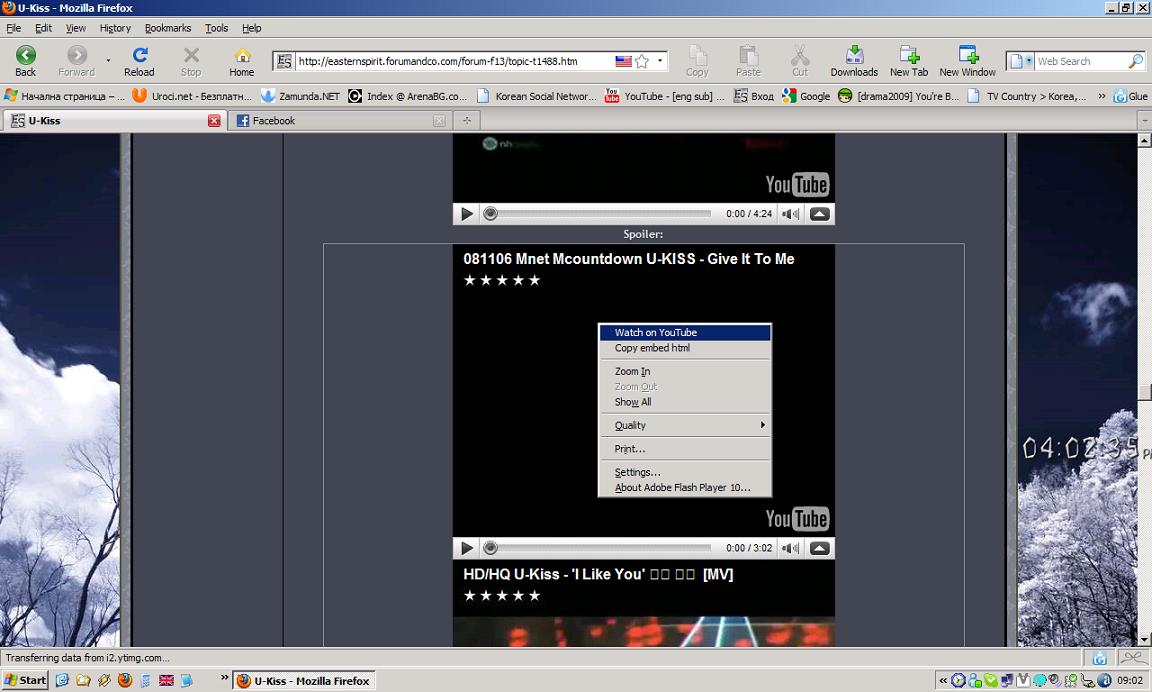
Task: Open the Back/Forward history dropdown arrow
Action: pyautogui.click(x=108, y=61)
